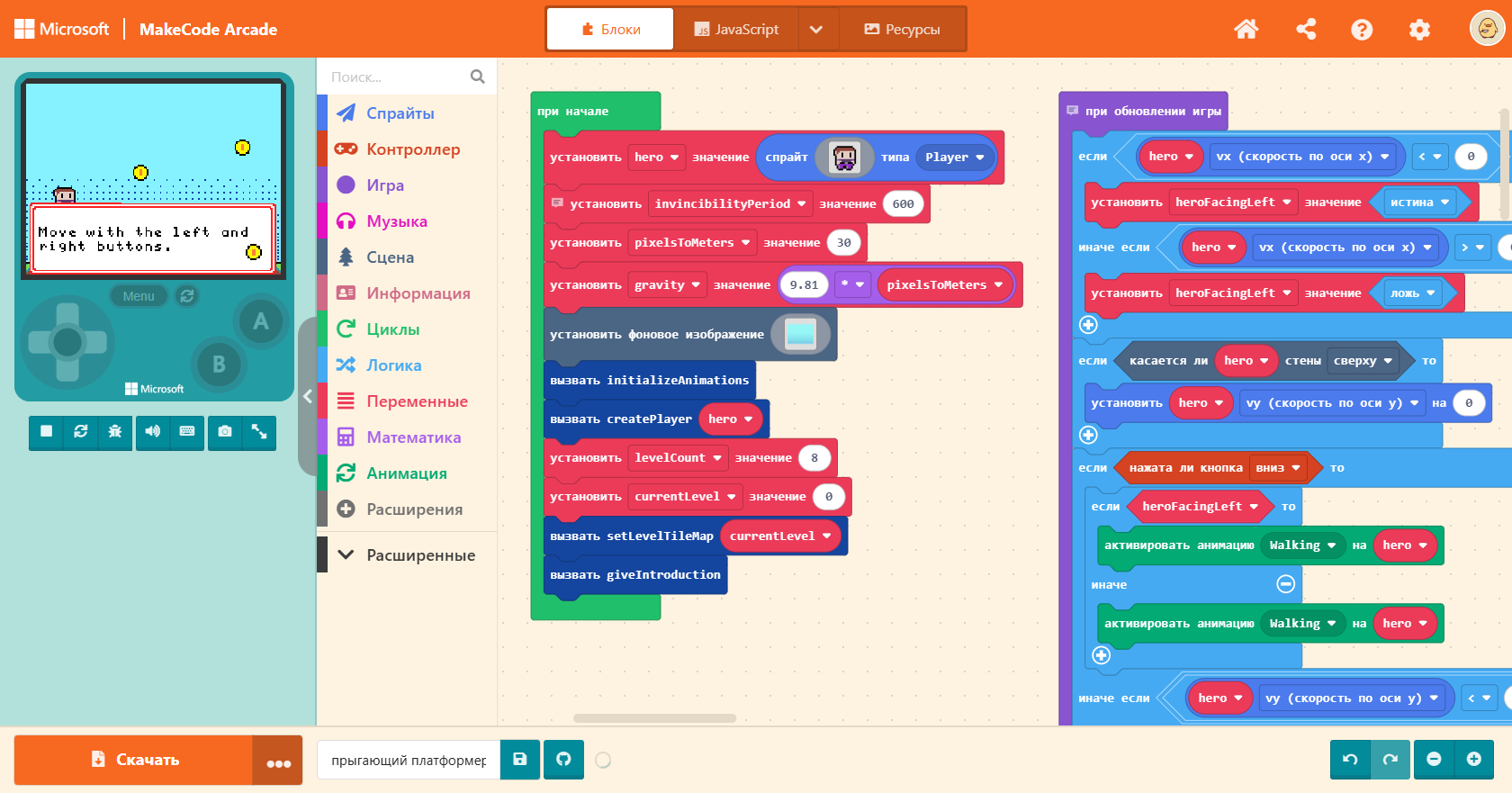
Task: Remove the иначе branch with minus icon
Action: tap(1286, 584)
